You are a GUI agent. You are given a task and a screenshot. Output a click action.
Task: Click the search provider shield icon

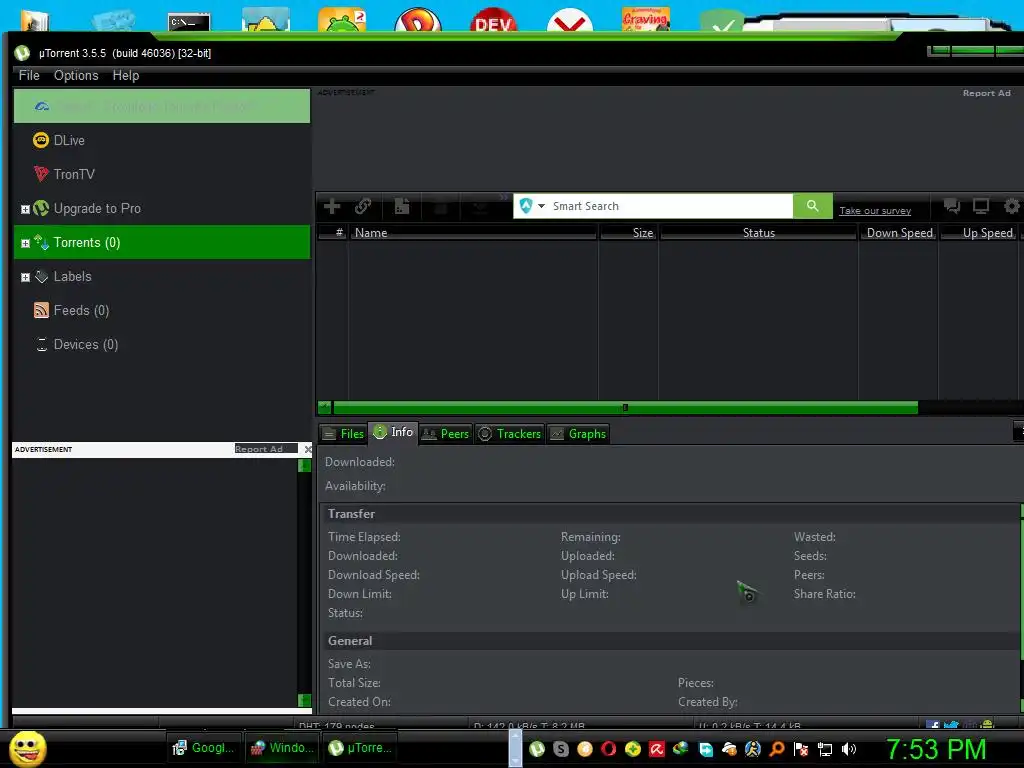pos(526,206)
